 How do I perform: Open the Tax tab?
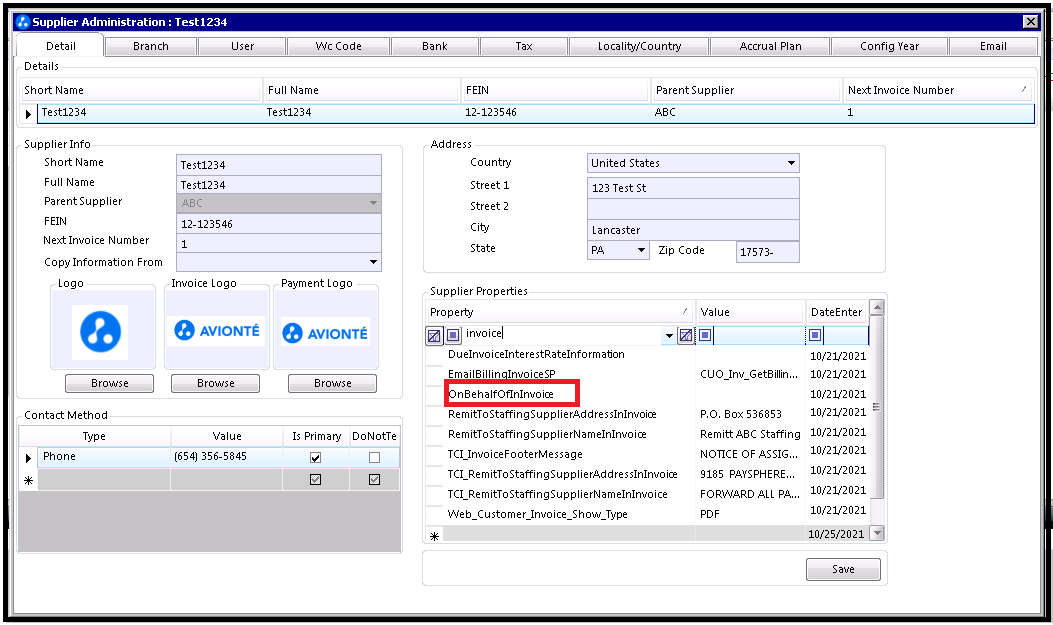click(x=524, y=46)
